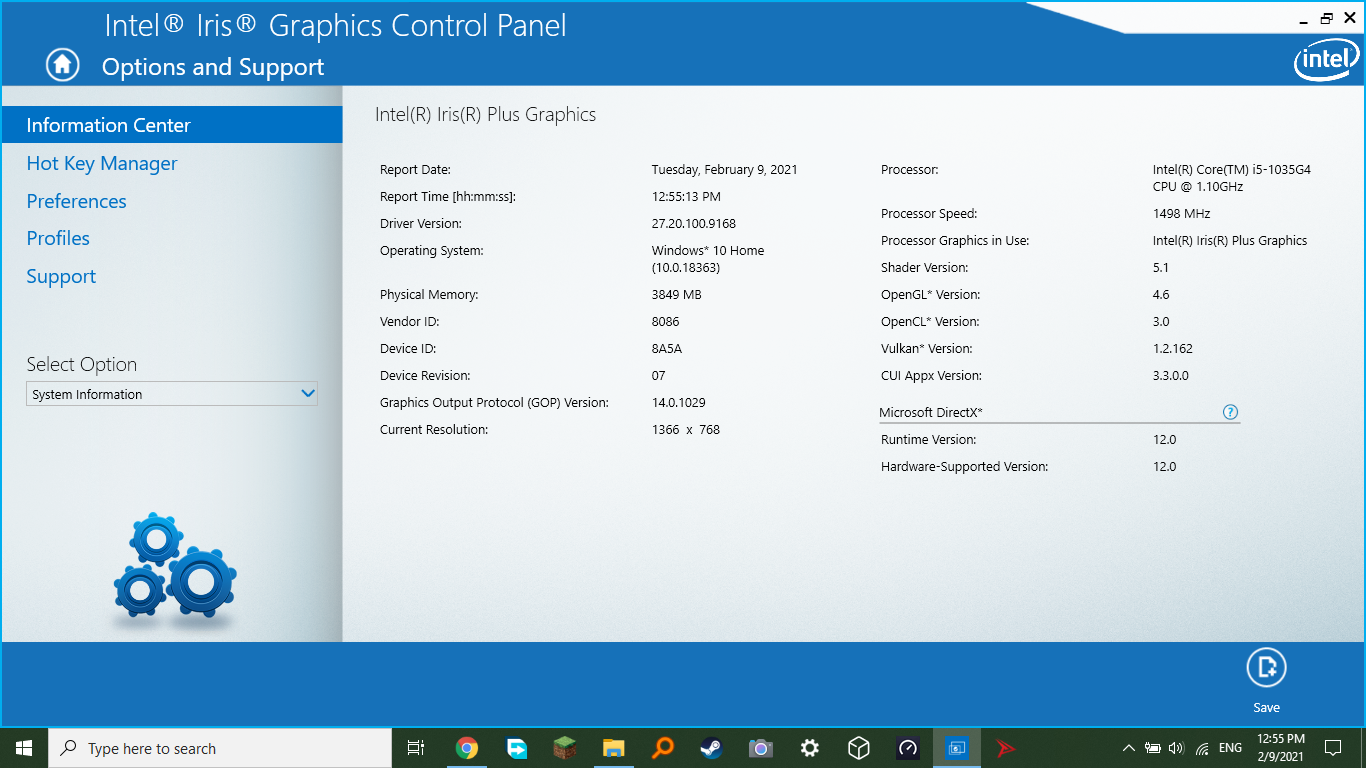Click the Shader Version value 5.1
This screenshot has height=768, width=1366.
tap(1160, 268)
